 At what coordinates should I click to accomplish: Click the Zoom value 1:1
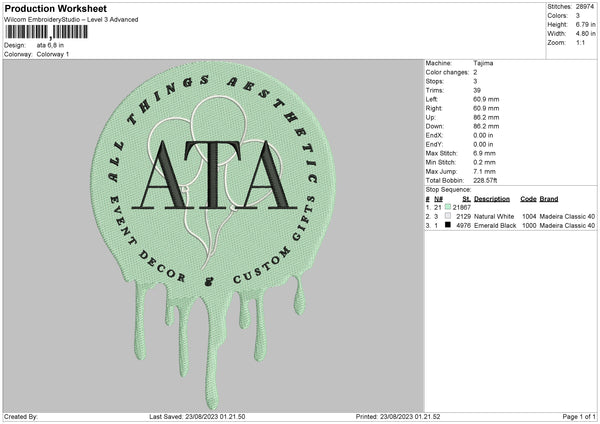(x=580, y=42)
